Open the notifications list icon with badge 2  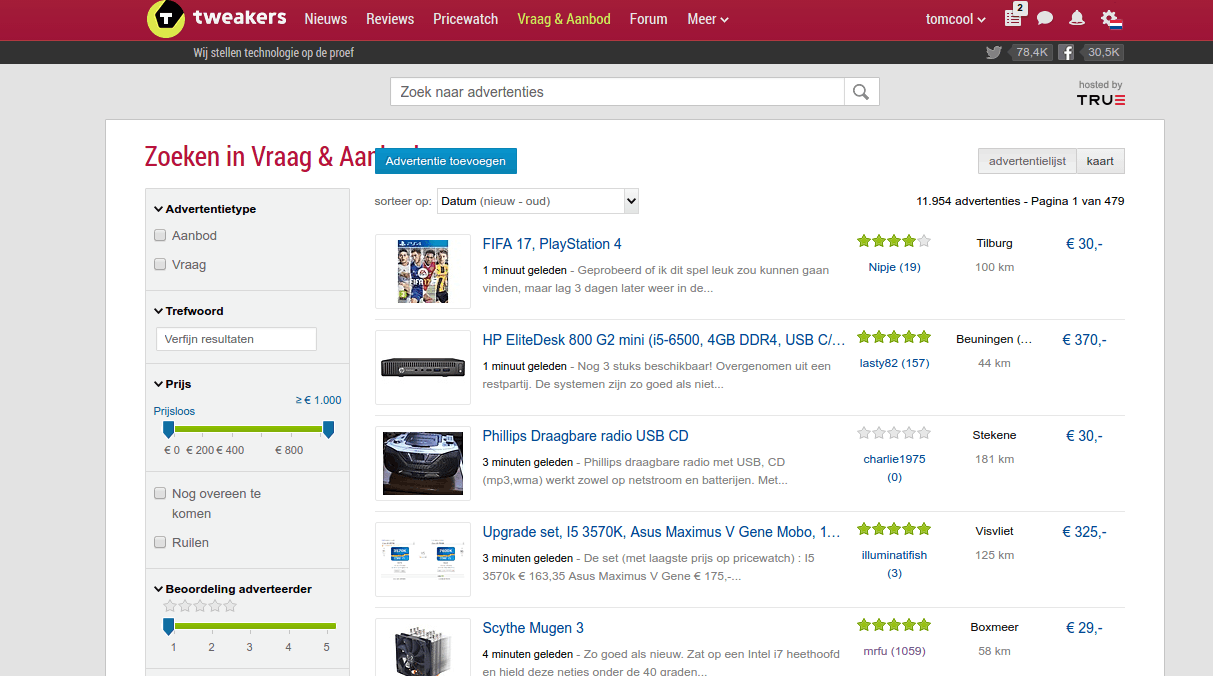pyautogui.click(x=1014, y=17)
